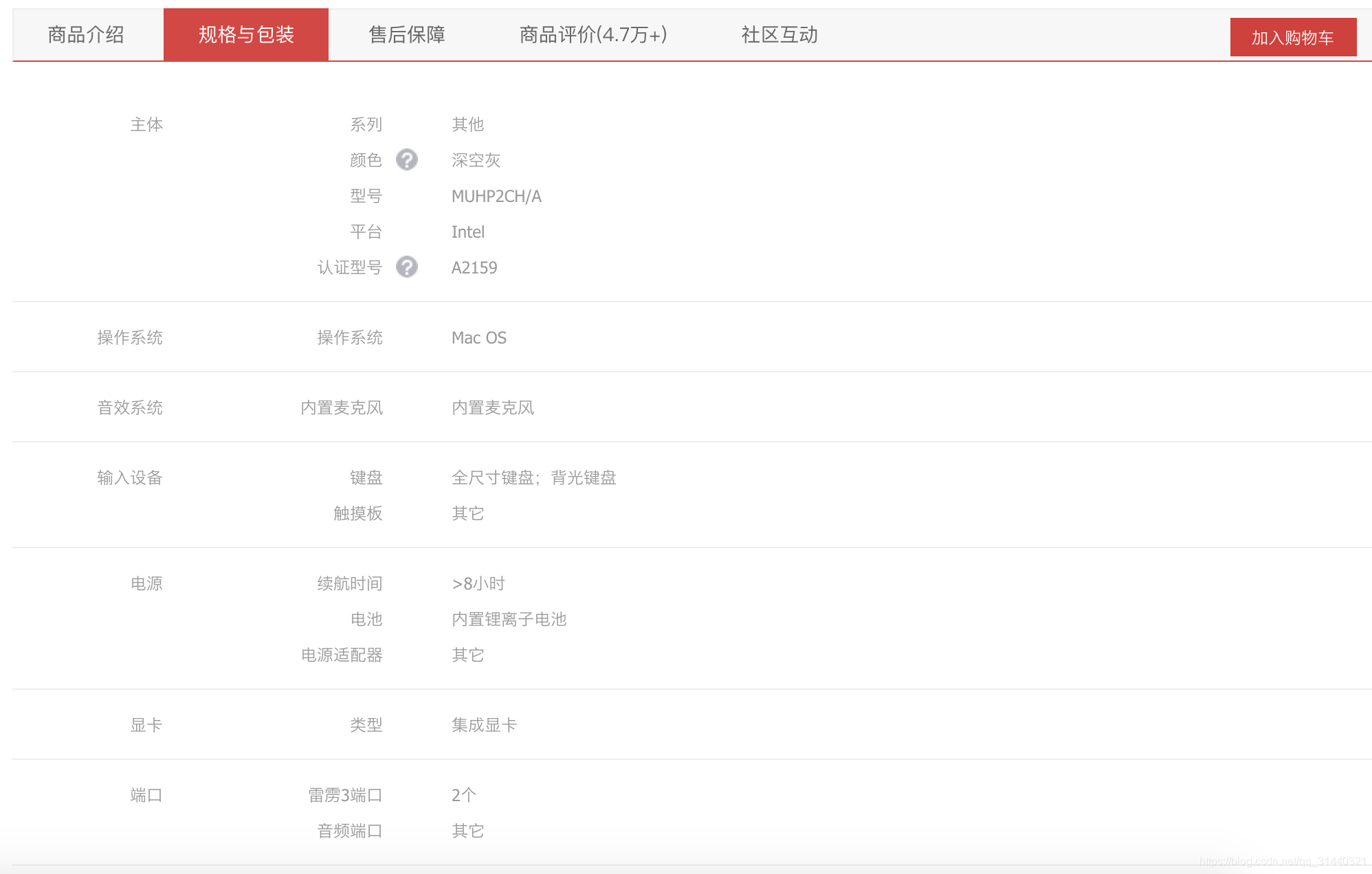
Task: Click the 系列 value 其他
Action: pyautogui.click(x=468, y=124)
